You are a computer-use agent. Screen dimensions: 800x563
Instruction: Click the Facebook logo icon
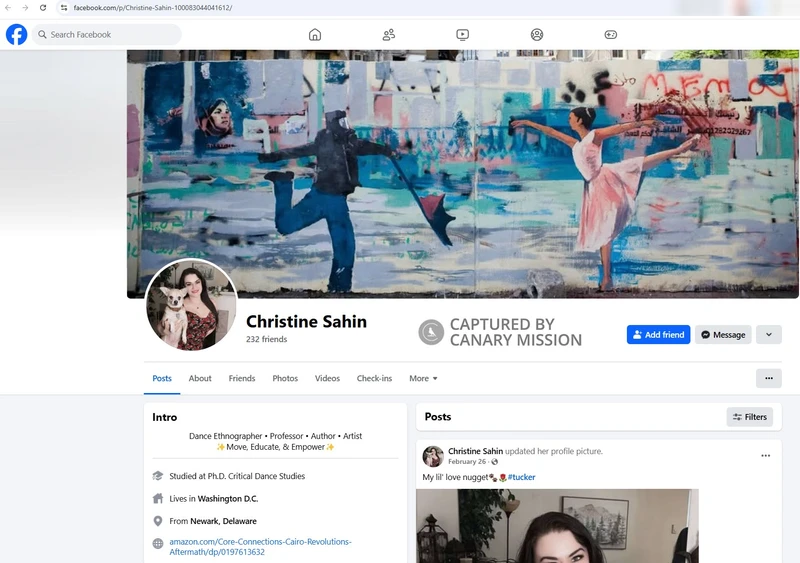[x=16, y=35]
